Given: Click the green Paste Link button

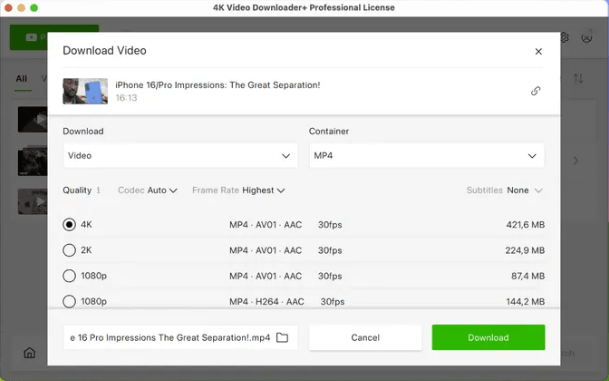Looking at the screenshot, I should pyautogui.click(x=28, y=37).
